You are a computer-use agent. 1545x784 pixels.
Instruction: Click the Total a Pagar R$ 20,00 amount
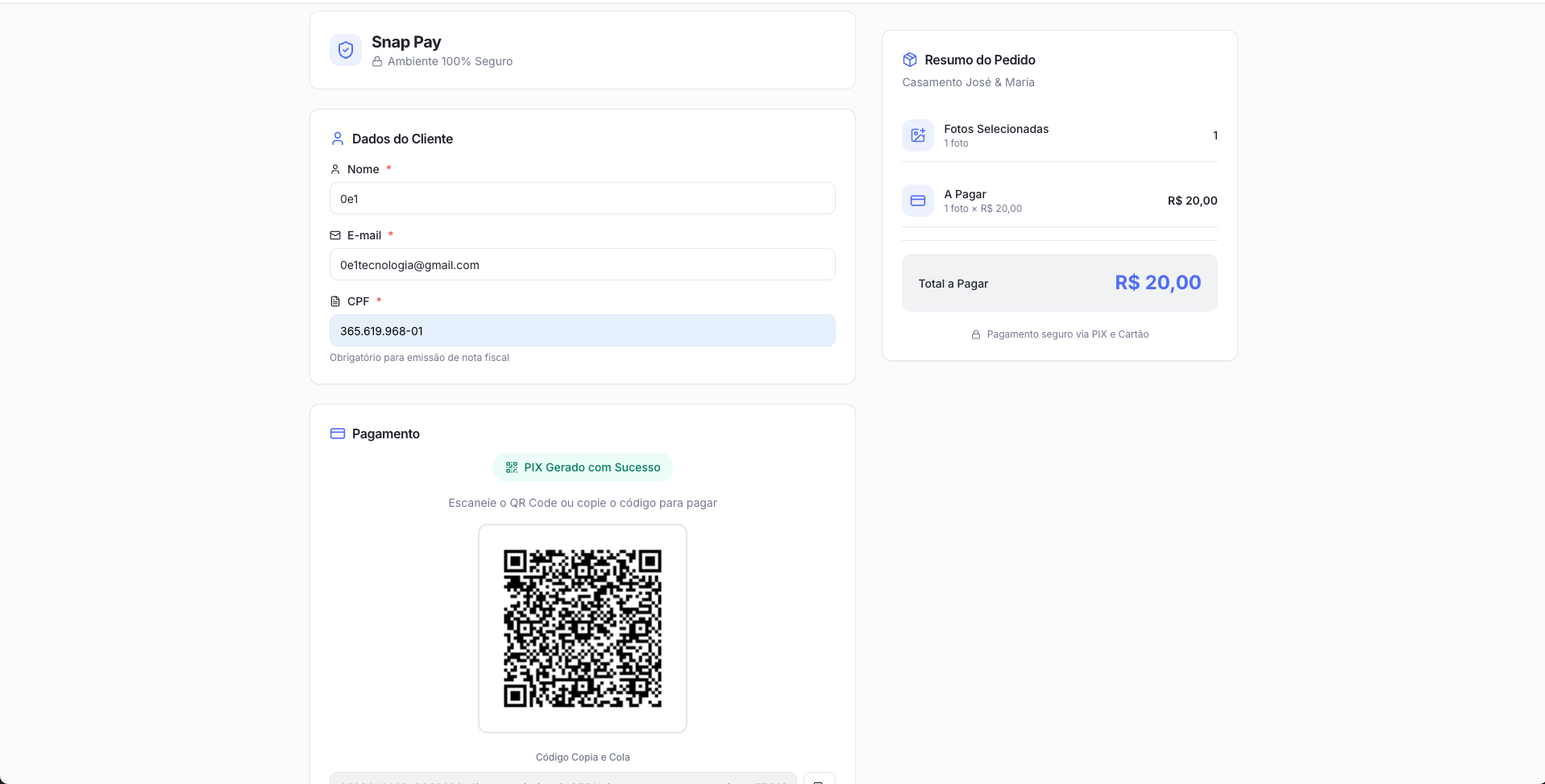[1158, 283]
